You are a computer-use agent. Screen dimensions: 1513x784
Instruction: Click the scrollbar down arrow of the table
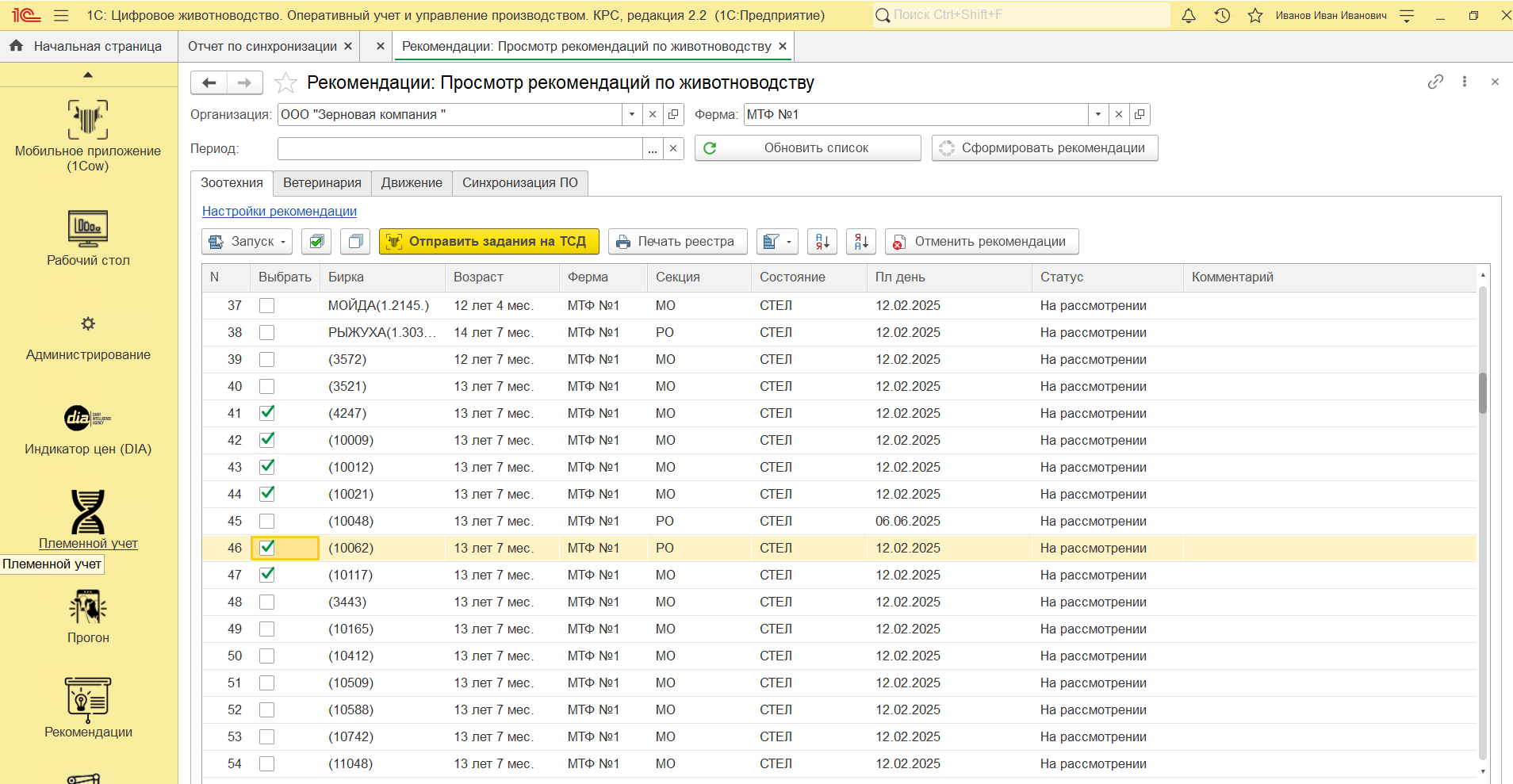coord(1483,771)
